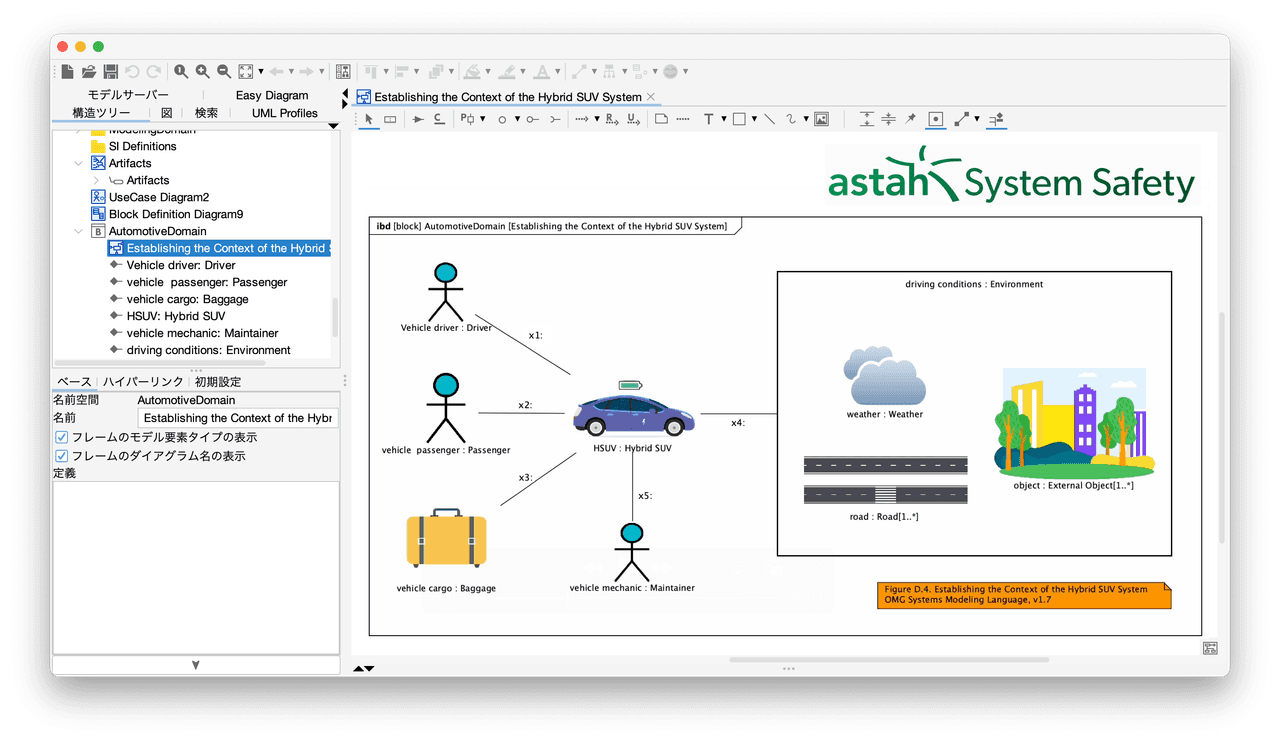Select Vehicle driver: Driver tree item

point(181,265)
